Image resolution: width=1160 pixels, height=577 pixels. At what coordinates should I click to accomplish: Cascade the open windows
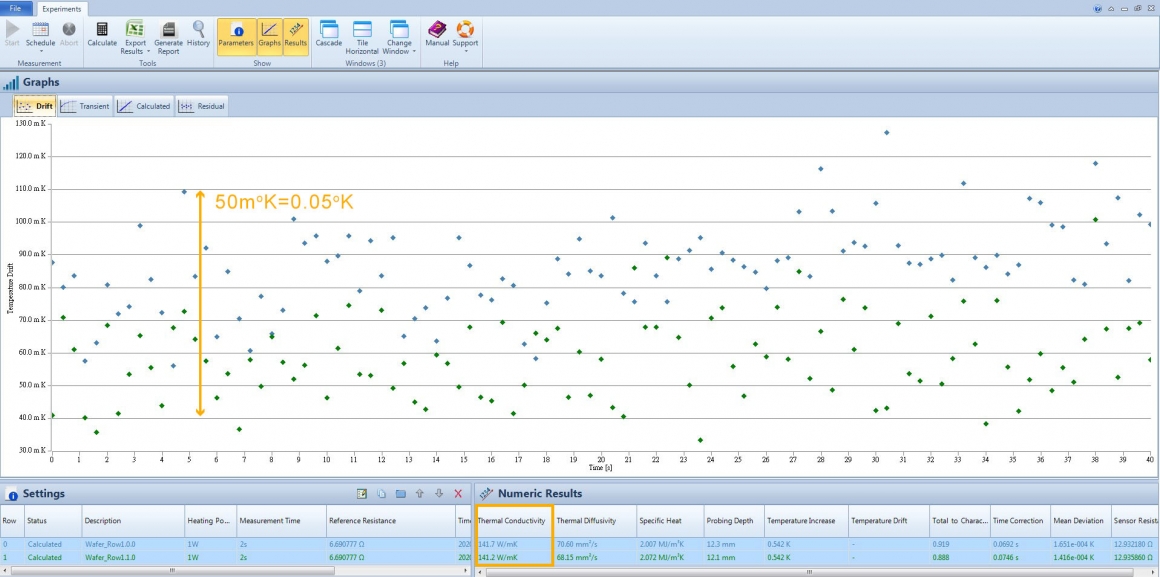[x=328, y=36]
